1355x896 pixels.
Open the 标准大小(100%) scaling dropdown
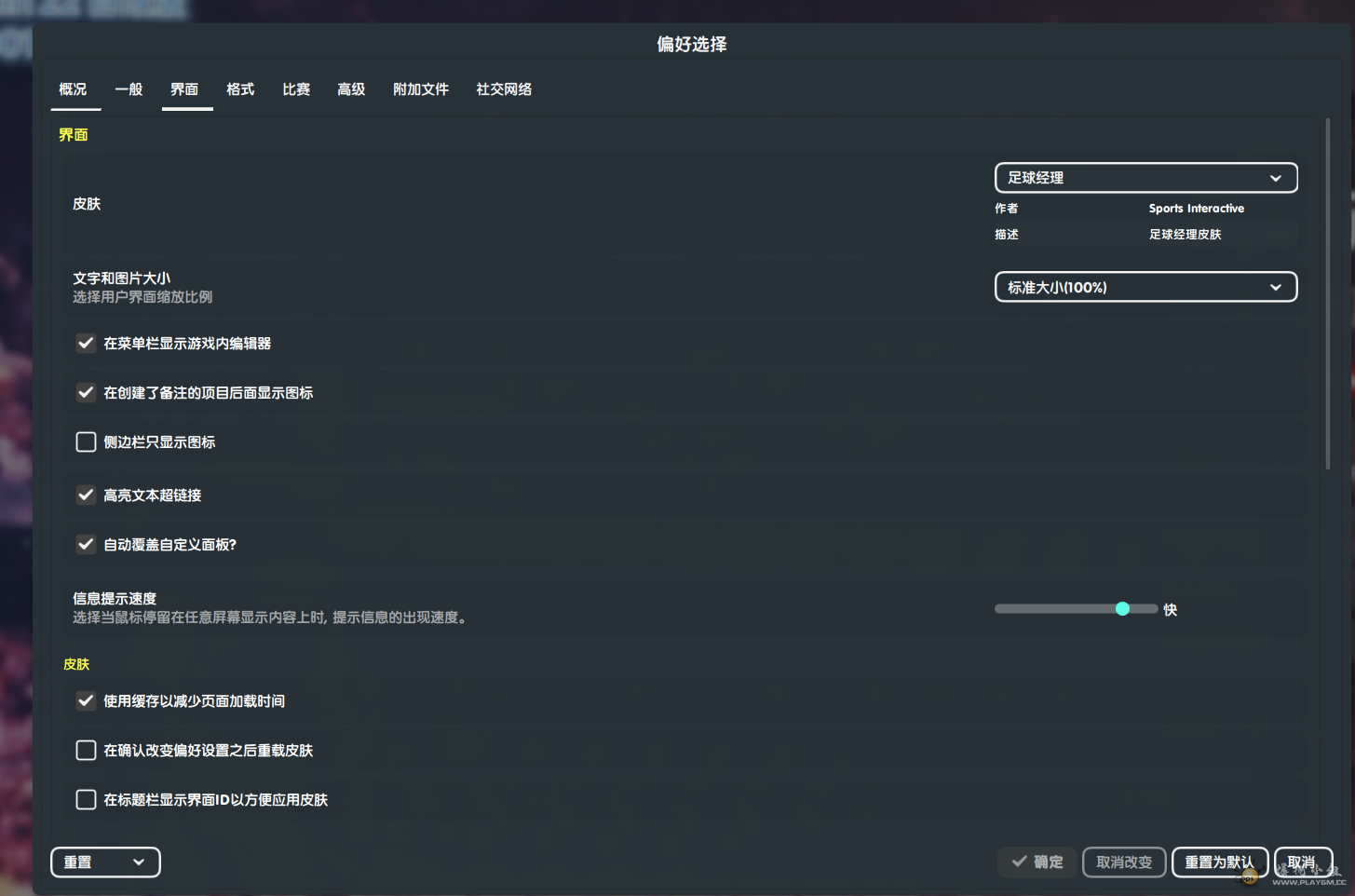point(1145,287)
